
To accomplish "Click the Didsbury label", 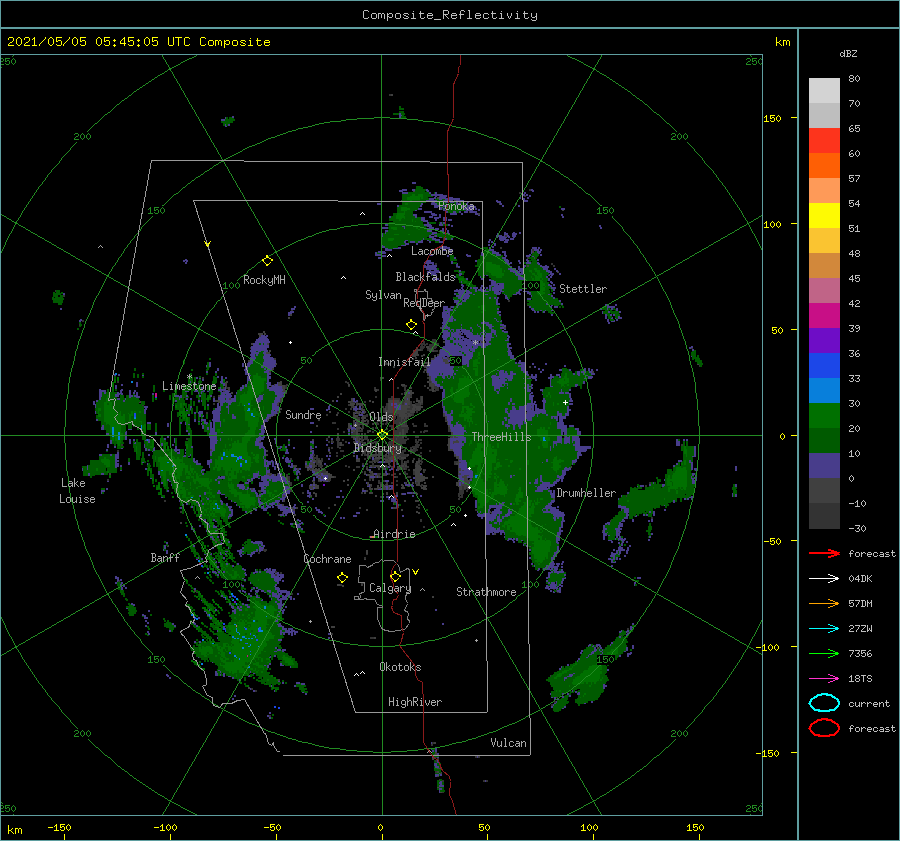I will point(377,448).
